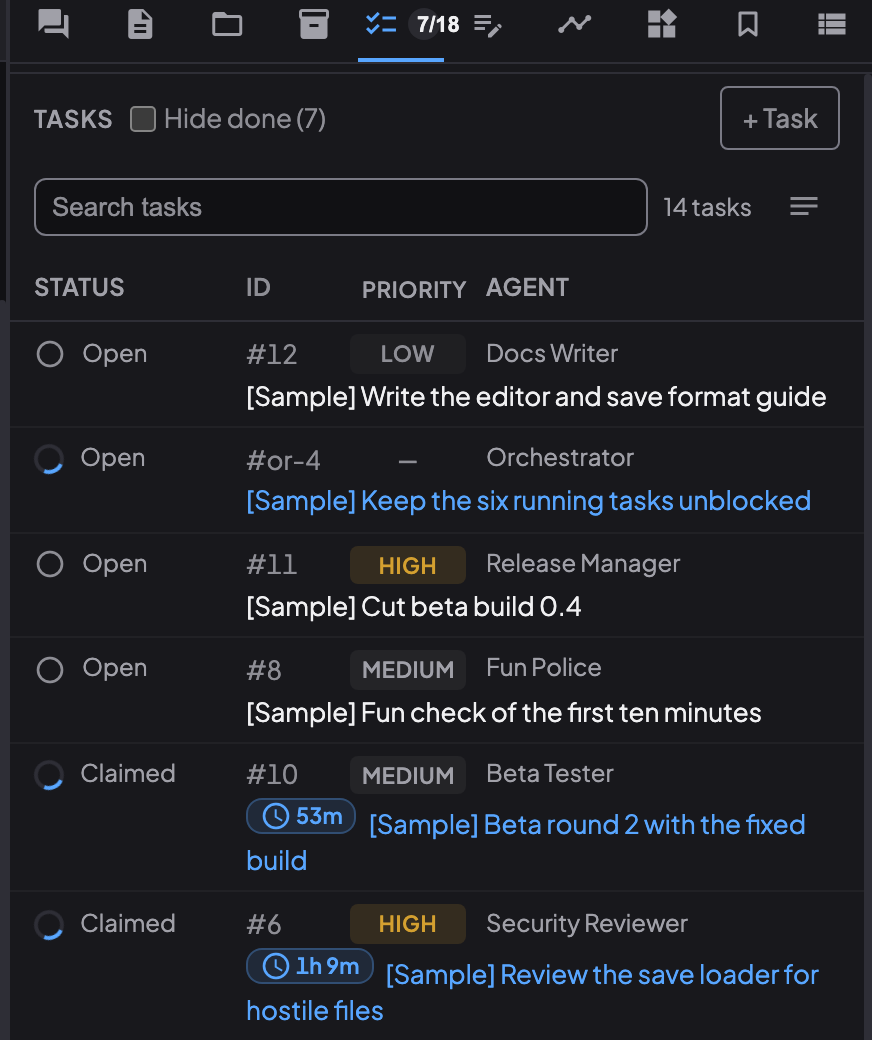This screenshot has height=1040, width=872.
Task: Focus the Search tasks field
Action: (341, 207)
